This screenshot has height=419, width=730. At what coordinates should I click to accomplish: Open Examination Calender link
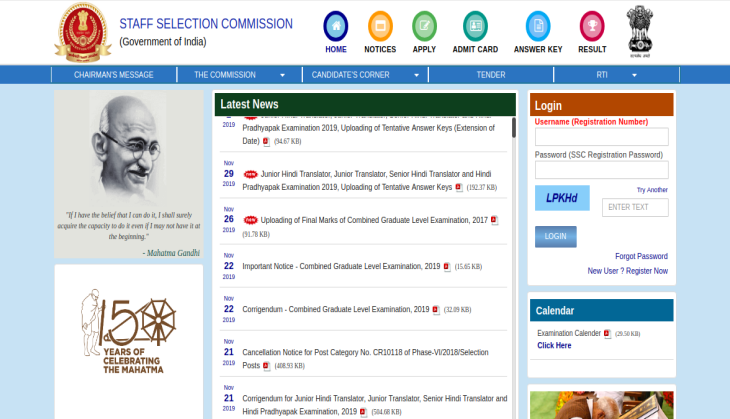(569, 333)
